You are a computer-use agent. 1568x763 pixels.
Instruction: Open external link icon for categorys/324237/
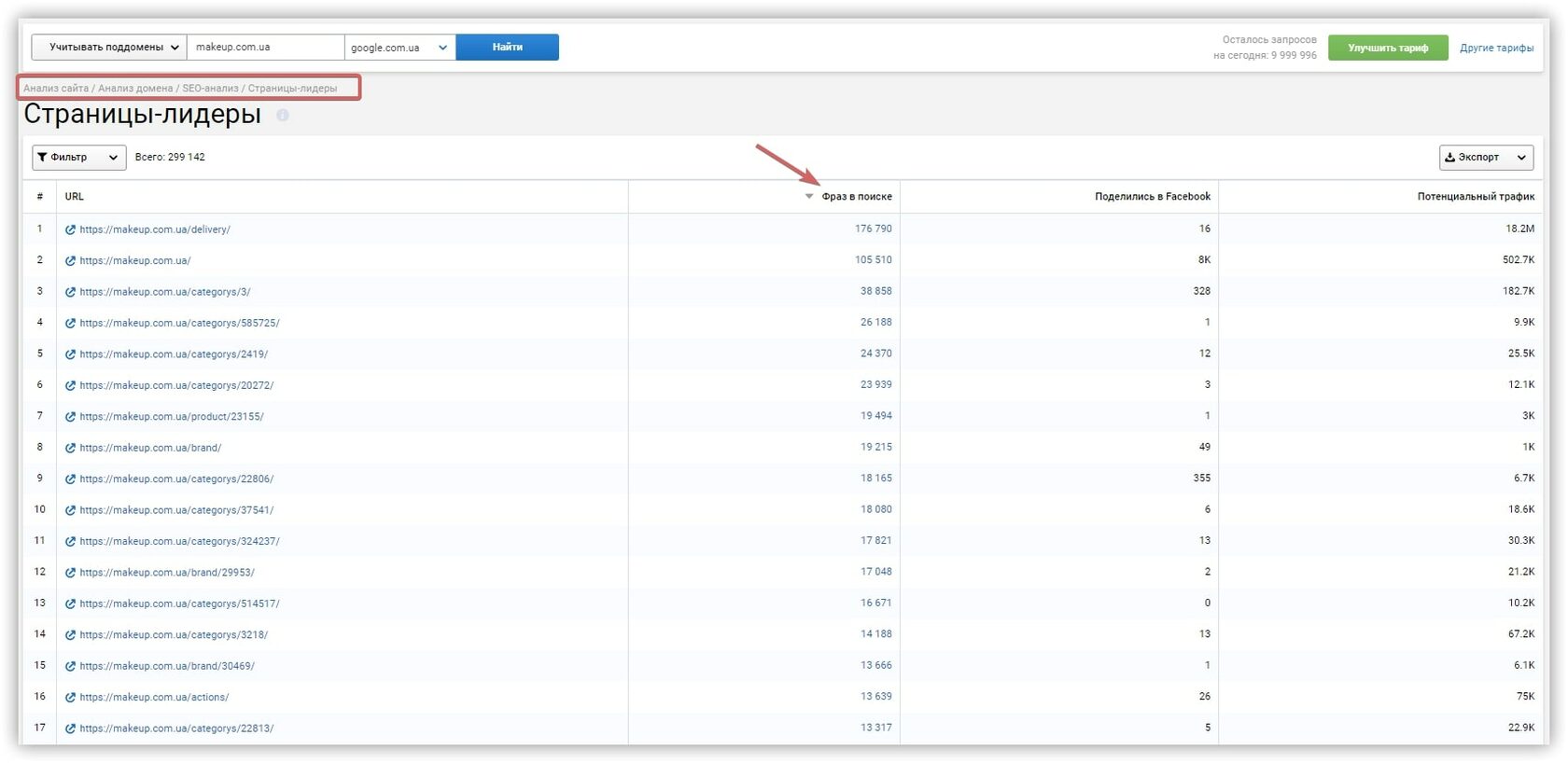(x=70, y=542)
